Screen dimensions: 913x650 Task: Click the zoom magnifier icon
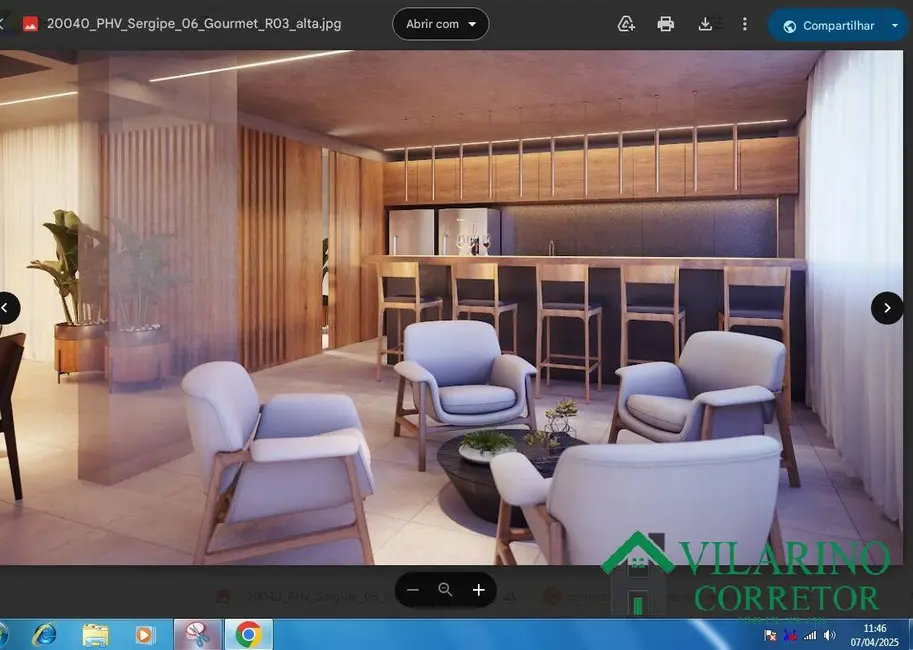click(x=443, y=588)
